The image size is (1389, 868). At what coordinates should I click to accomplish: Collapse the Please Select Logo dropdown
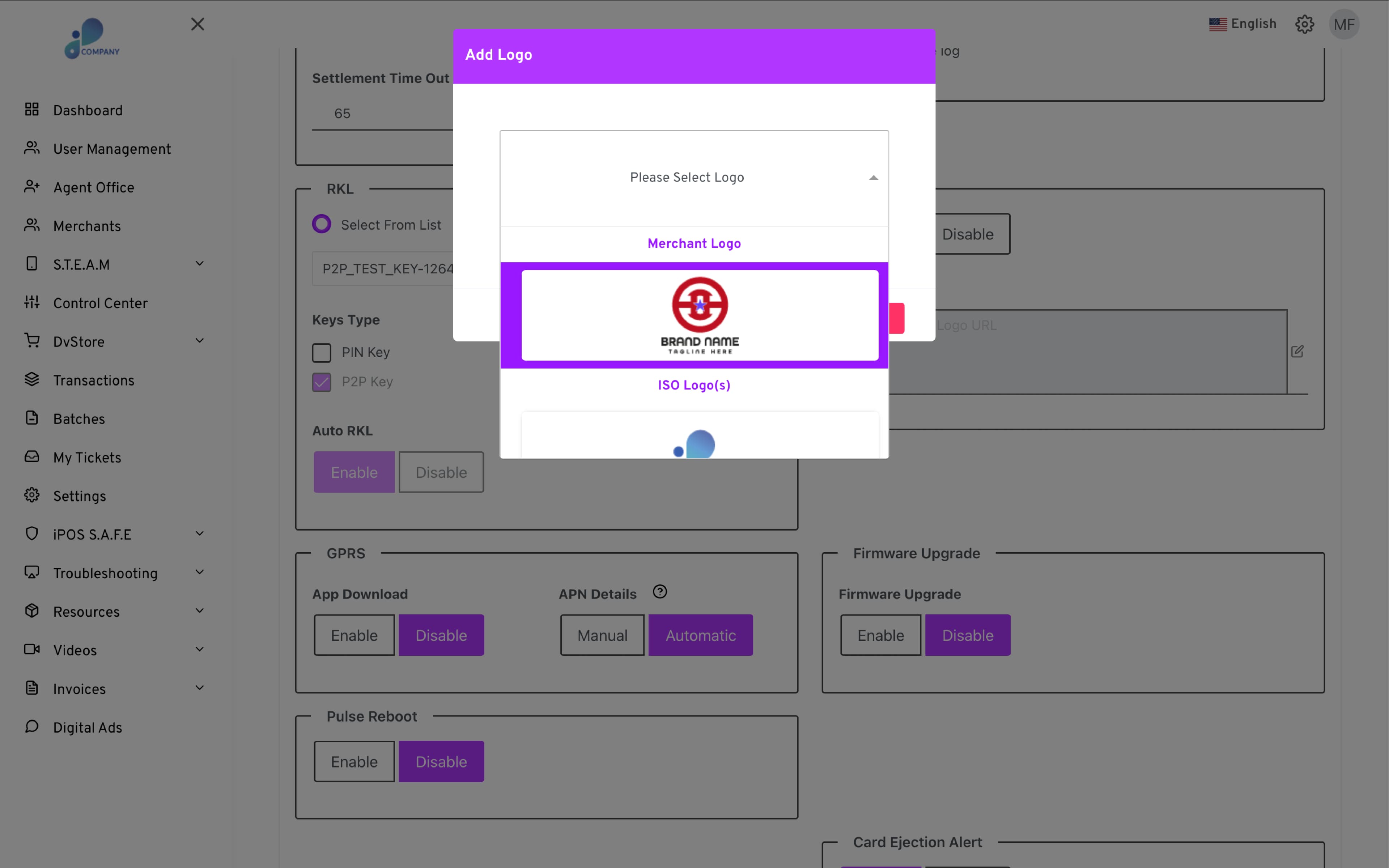[x=873, y=178]
